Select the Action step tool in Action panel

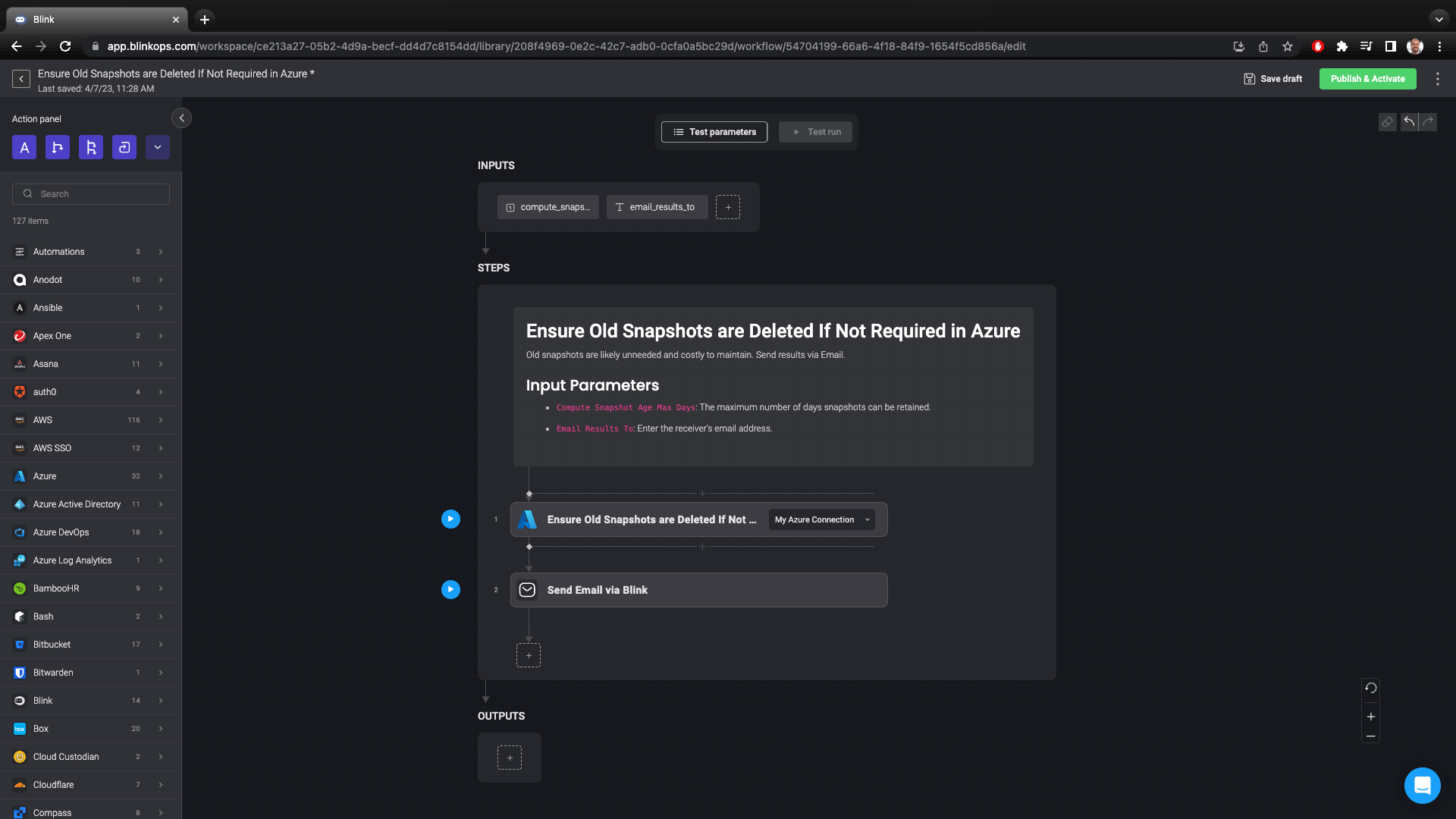(x=24, y=147)
